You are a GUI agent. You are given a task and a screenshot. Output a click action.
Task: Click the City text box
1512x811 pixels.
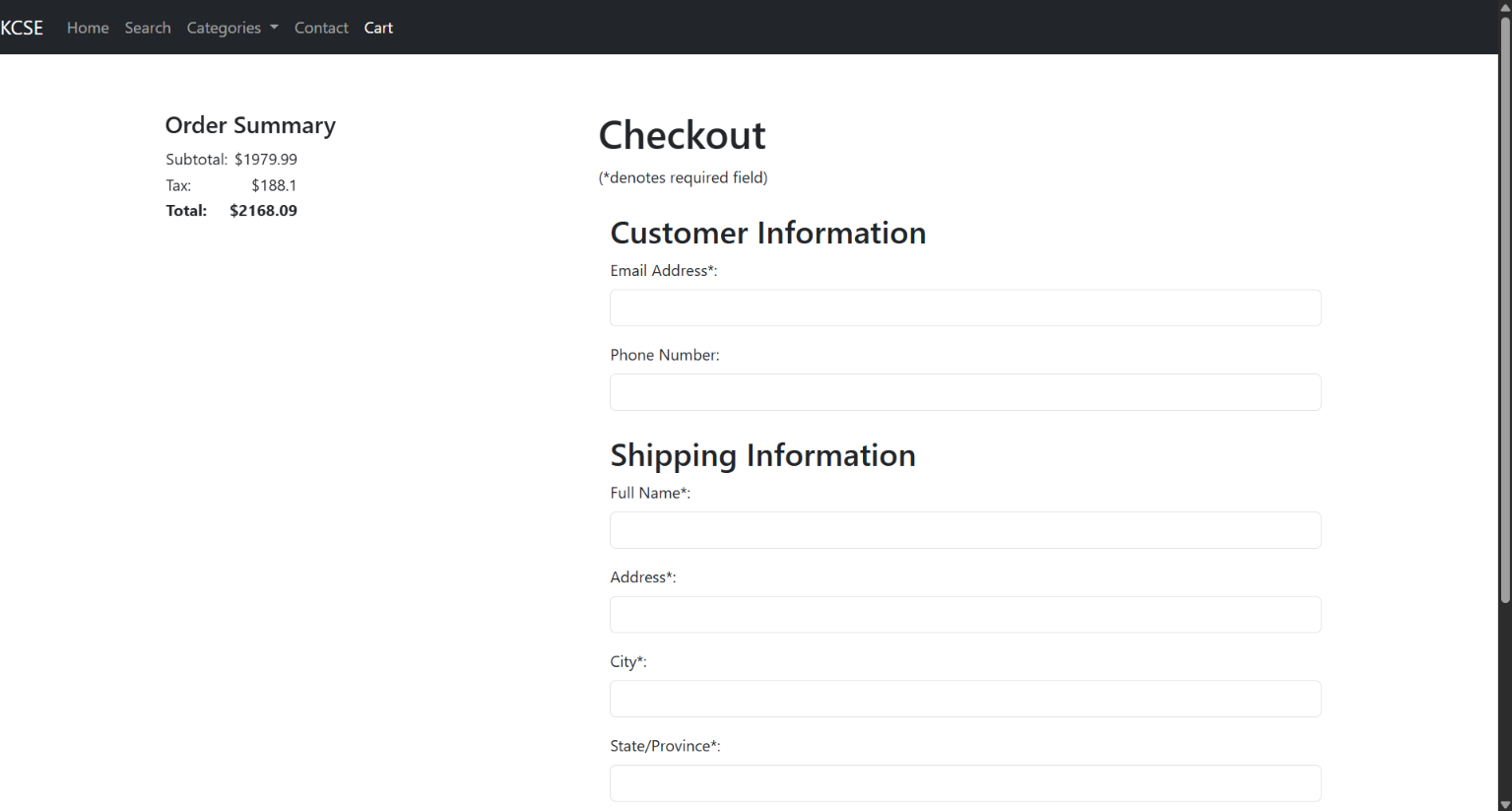point(965,699)
